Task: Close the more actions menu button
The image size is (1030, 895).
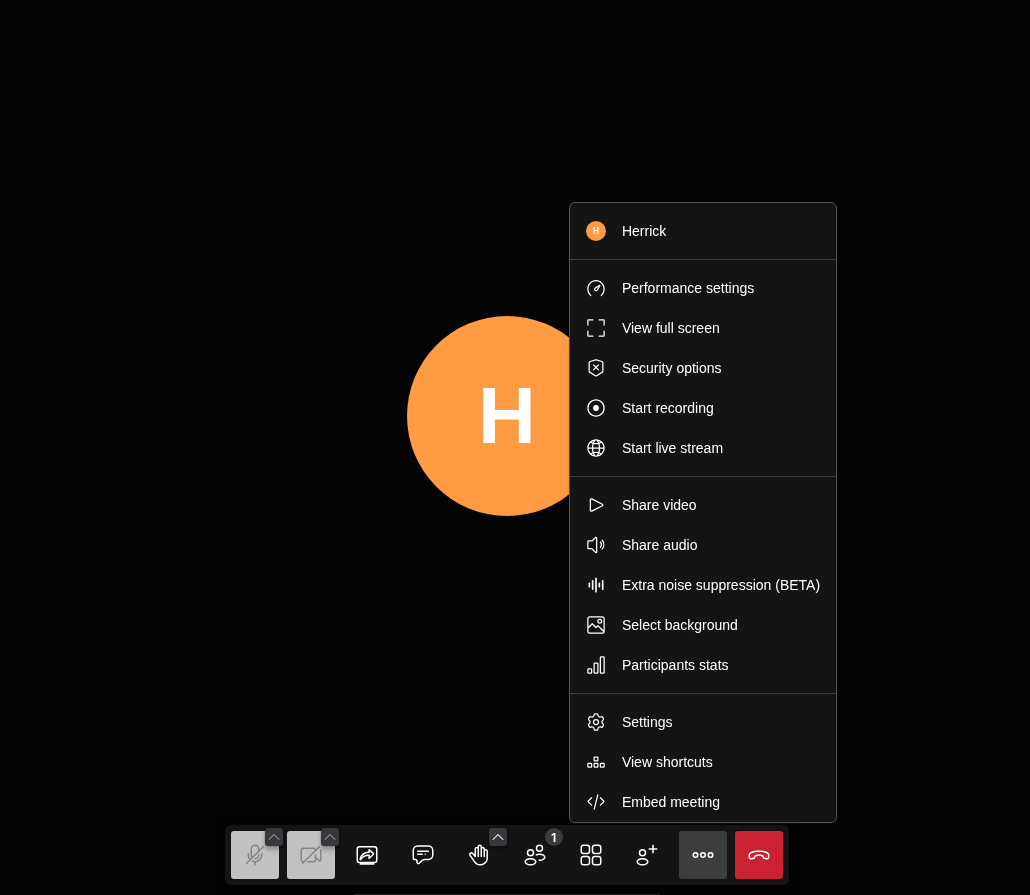Action: [703, 855]
